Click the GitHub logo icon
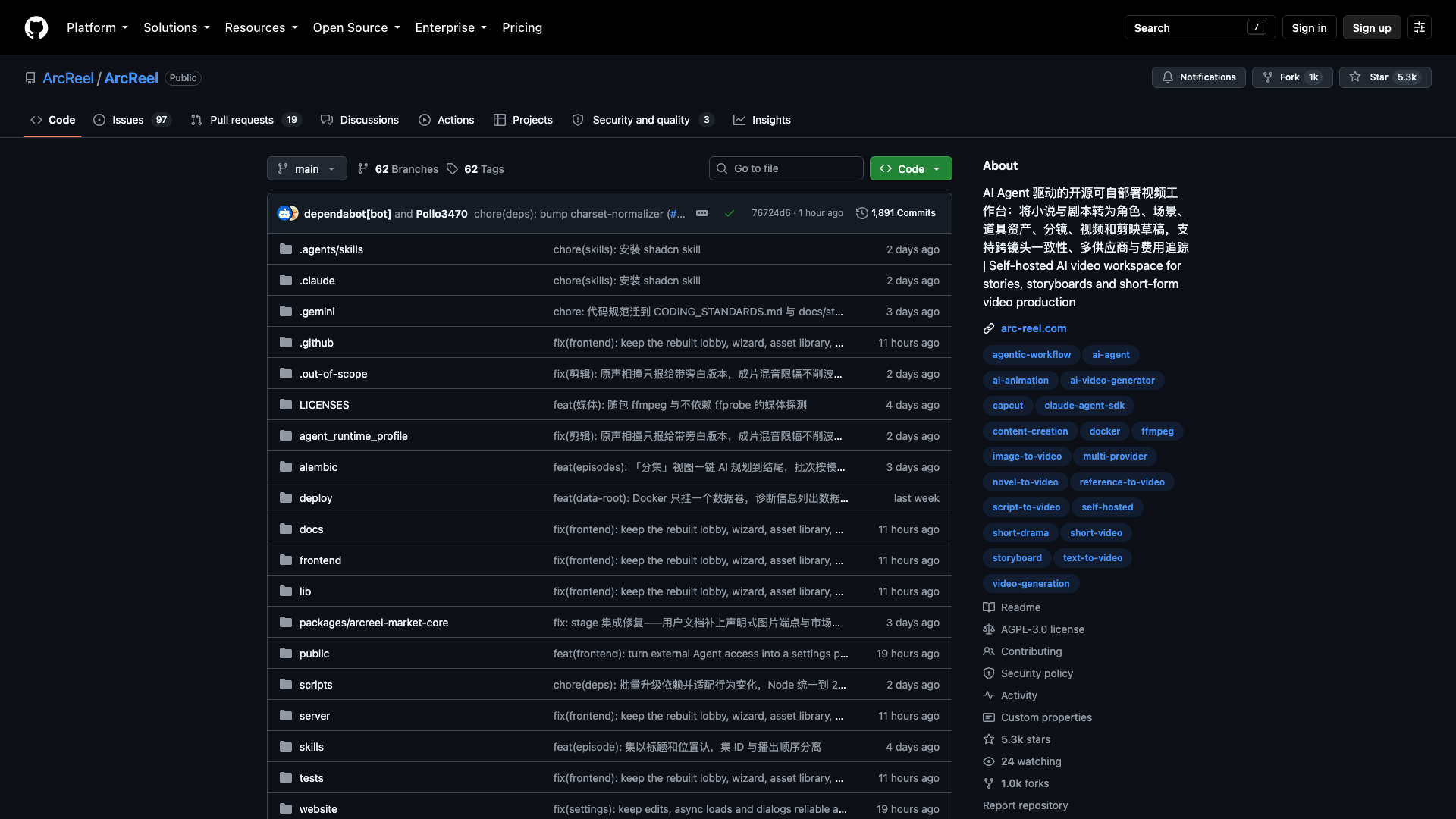Image resolution: width=1456 pixels, height=819 pixels. click(x=36, y=27)
